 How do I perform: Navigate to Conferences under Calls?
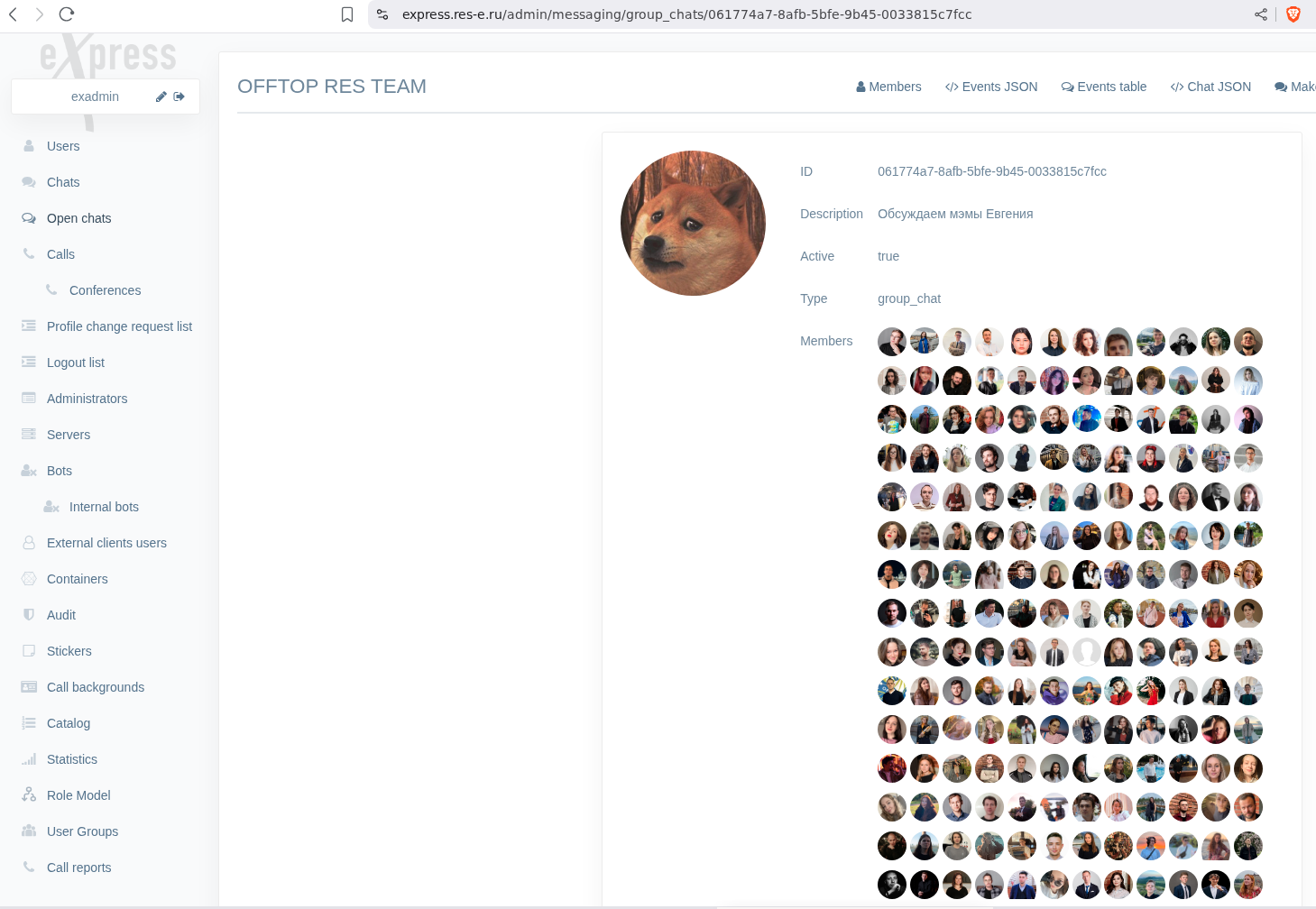(105, 290)
